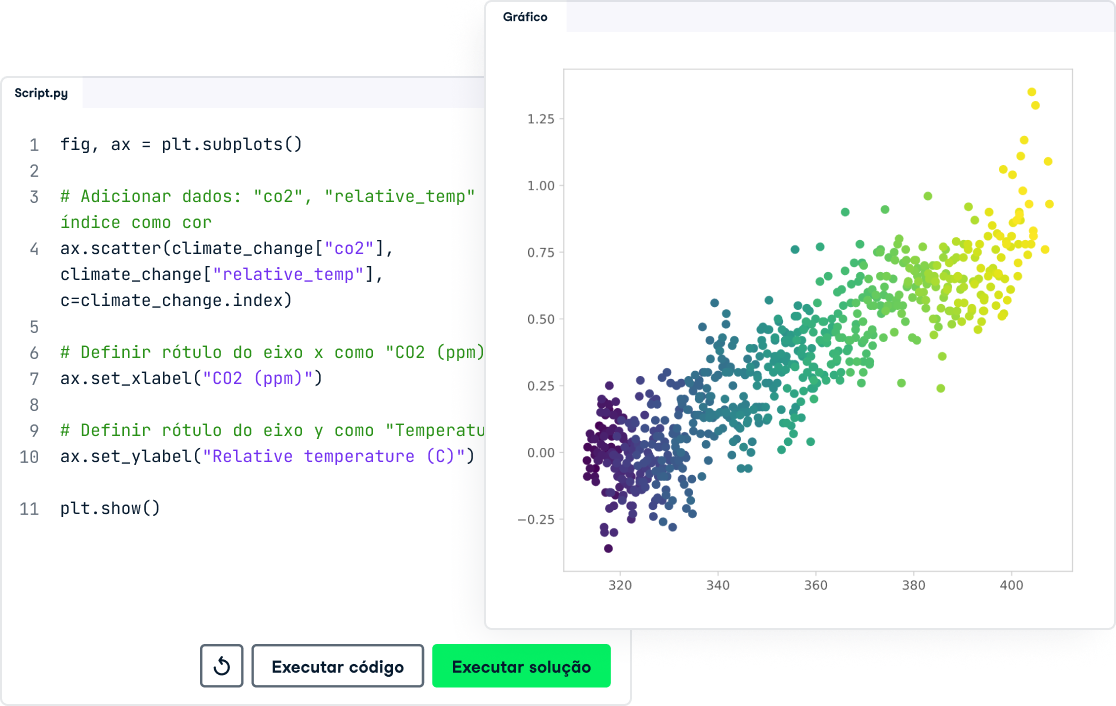Click the "relative_temp" string in scatter call
Viewport: 1116px width, 706px height.
click(x=290, y=274)
